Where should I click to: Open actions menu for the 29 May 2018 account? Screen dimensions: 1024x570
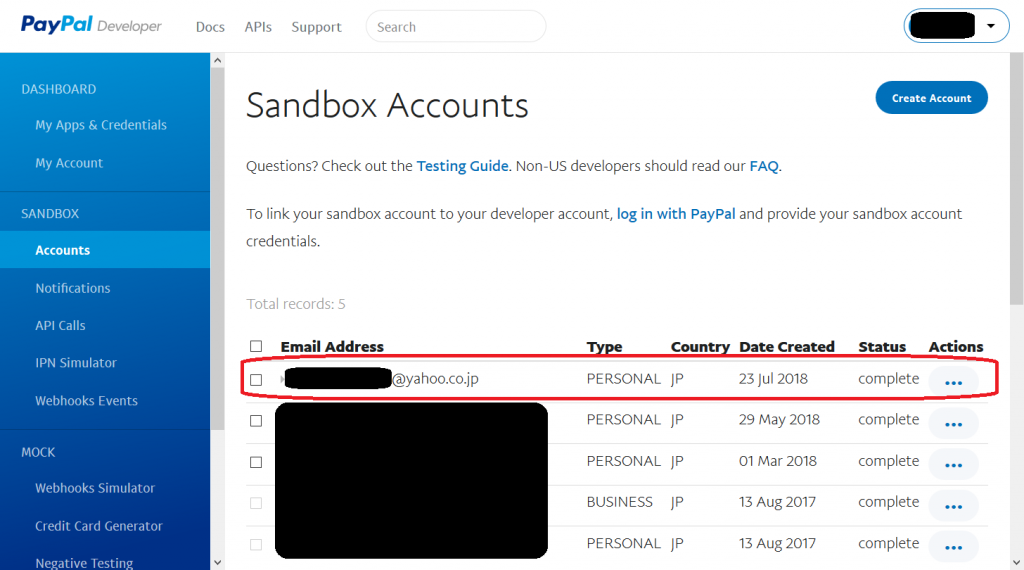click(953, 423)
